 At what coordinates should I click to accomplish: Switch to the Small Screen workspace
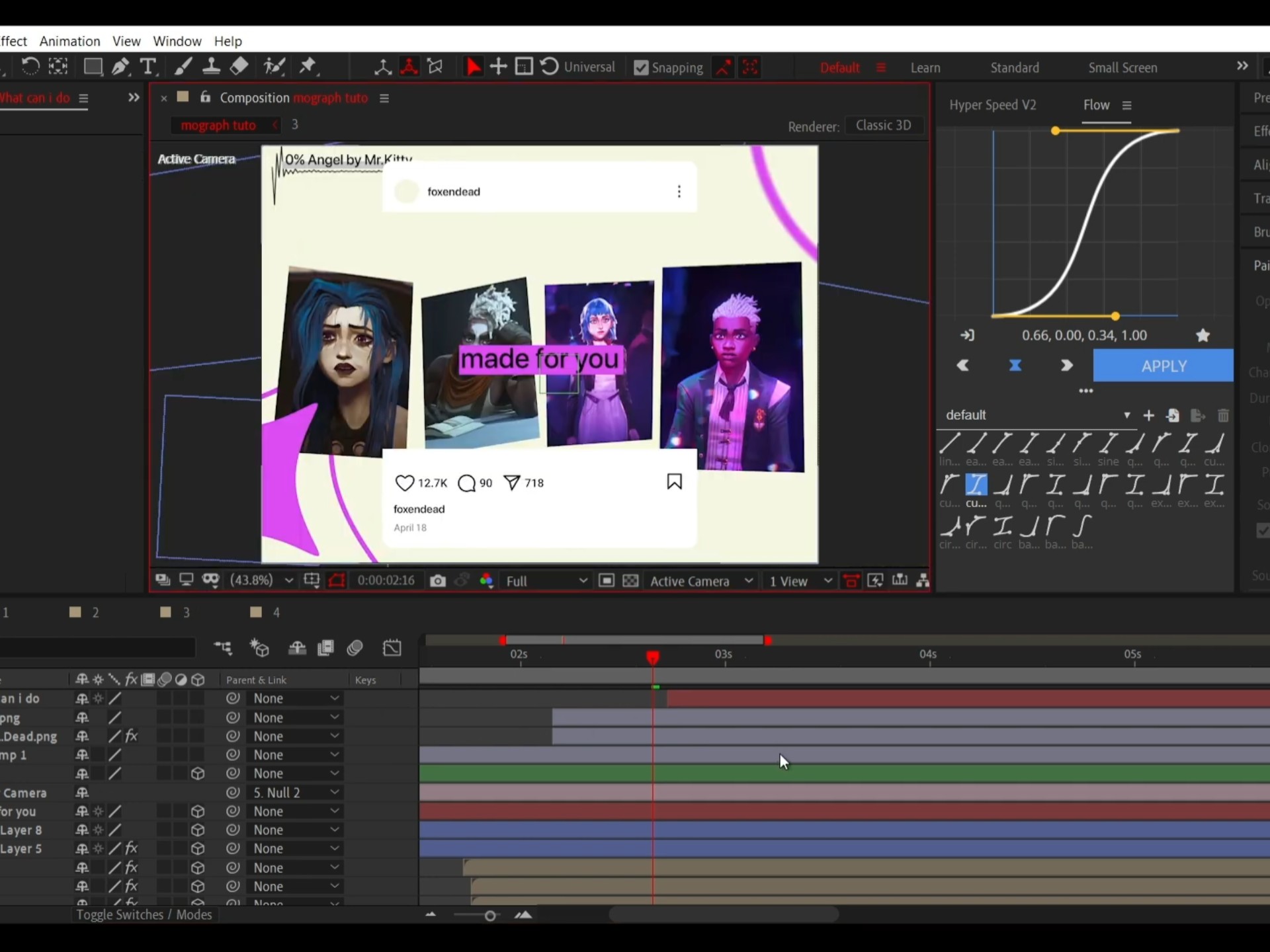(1122, 67)
